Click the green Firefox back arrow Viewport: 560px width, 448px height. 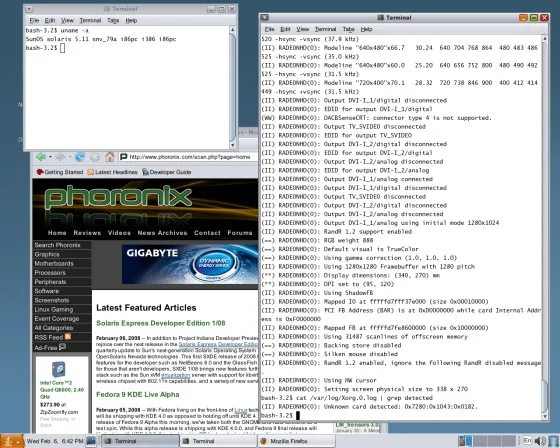point(41,156)
